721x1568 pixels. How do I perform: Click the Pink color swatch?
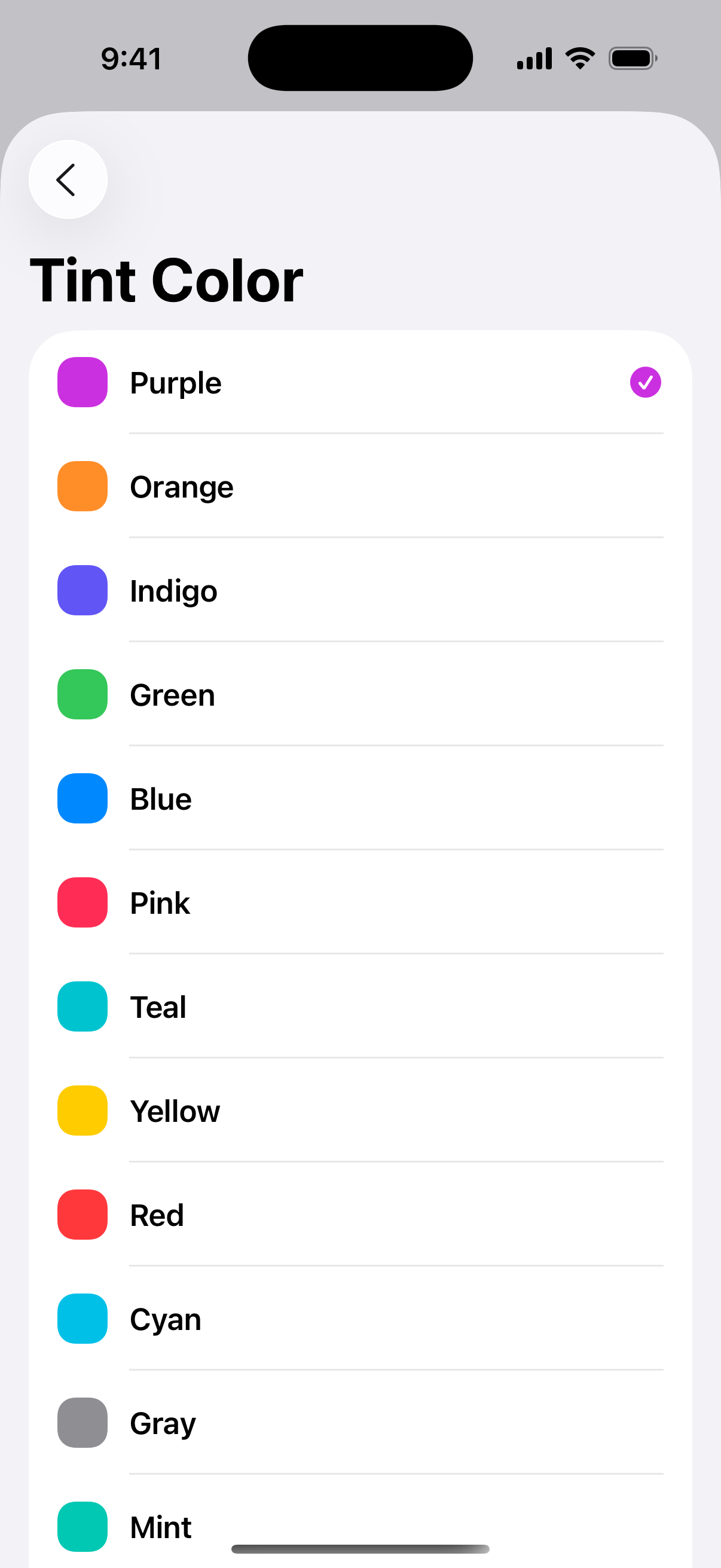[x=82, y=902]
